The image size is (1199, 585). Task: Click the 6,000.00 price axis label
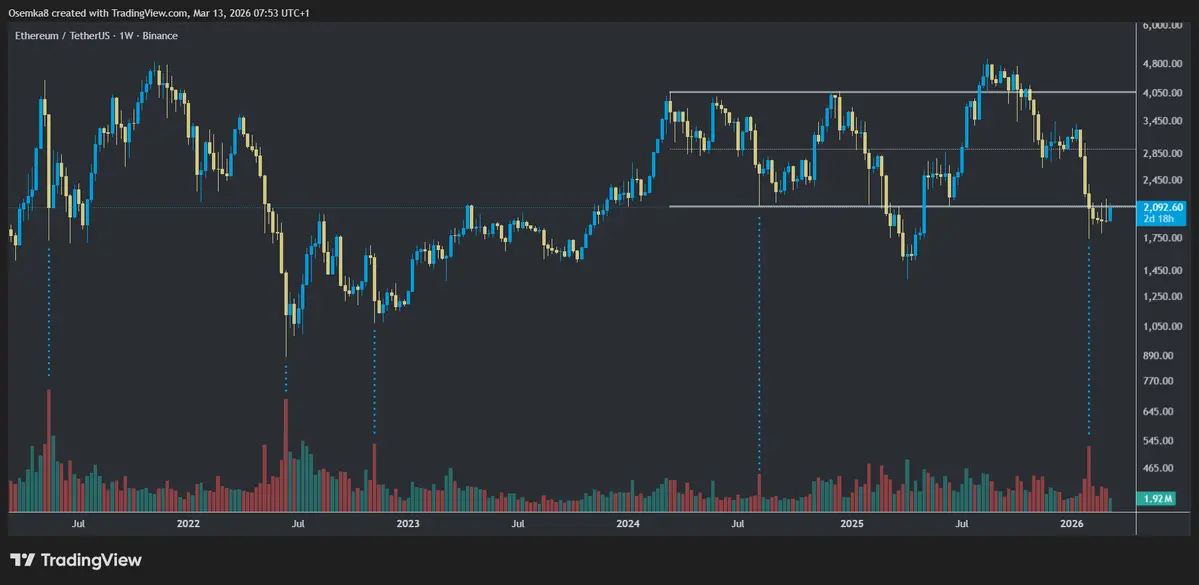click(1163, 25)
